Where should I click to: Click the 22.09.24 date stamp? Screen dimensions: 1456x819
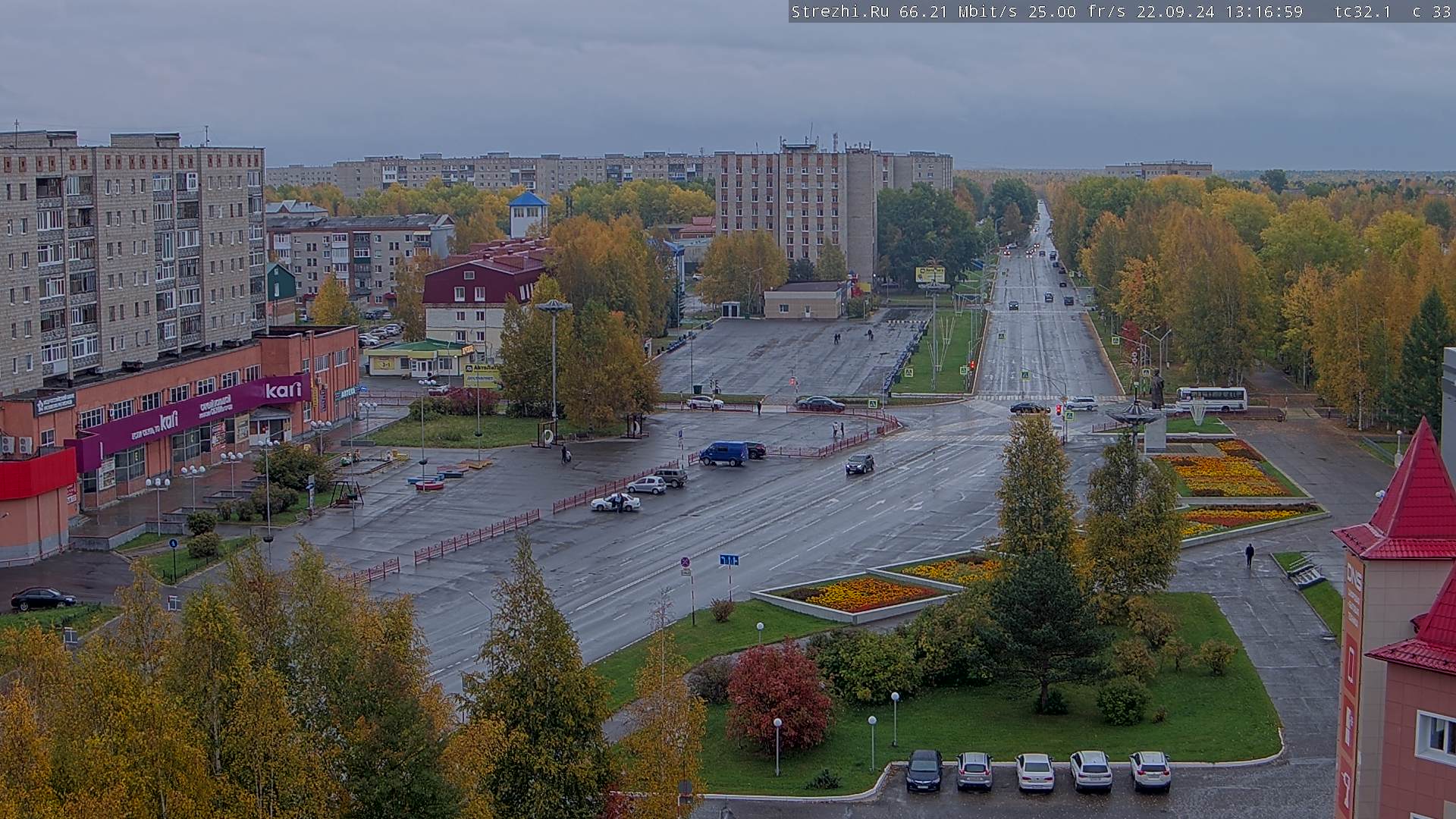pyautogui.click(x=1175, y=11)
